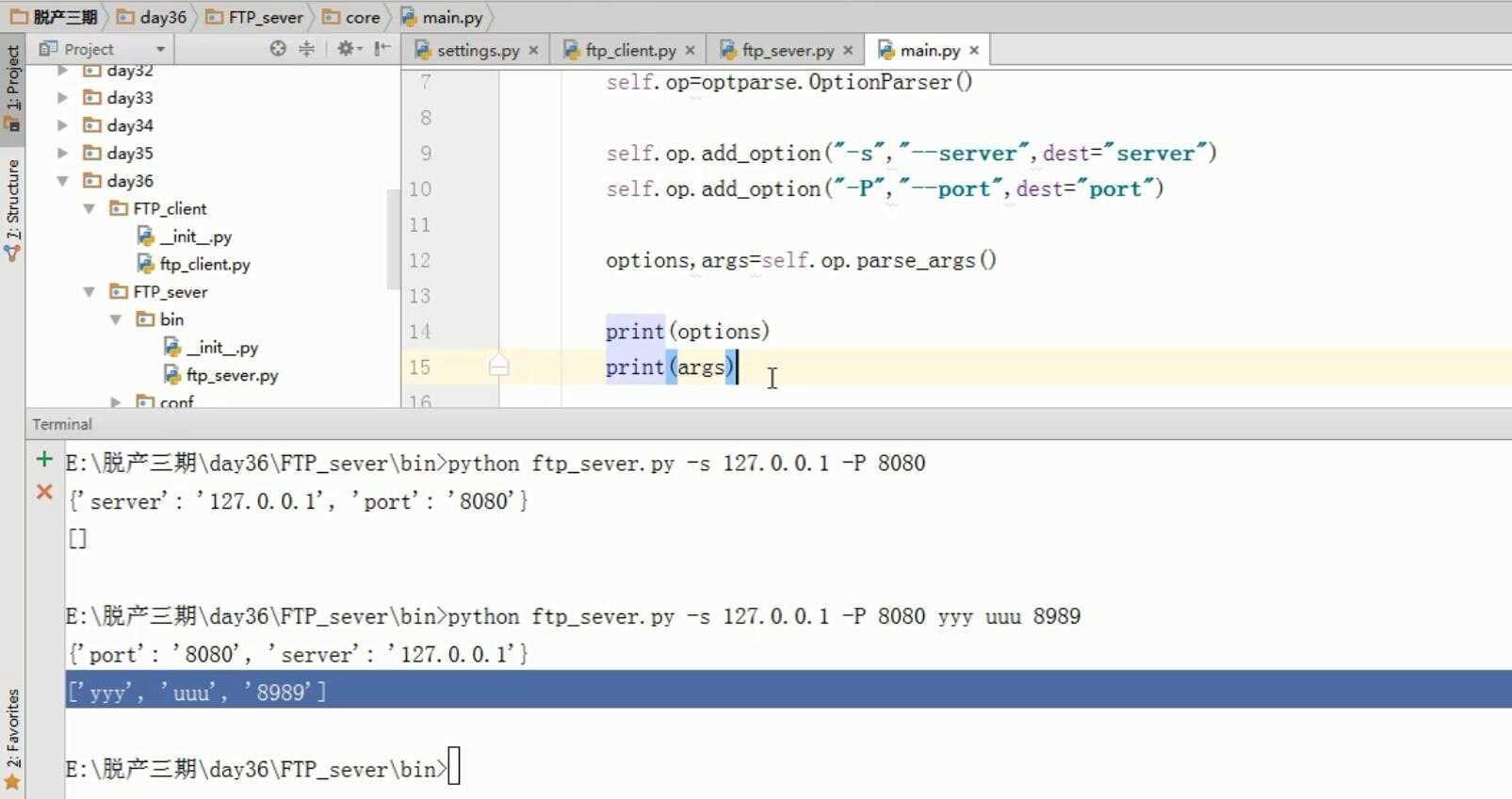This screenshot has width=1512, height=799.
Task: Collapse the FTP_sever folder in tree
Action: 89,292
